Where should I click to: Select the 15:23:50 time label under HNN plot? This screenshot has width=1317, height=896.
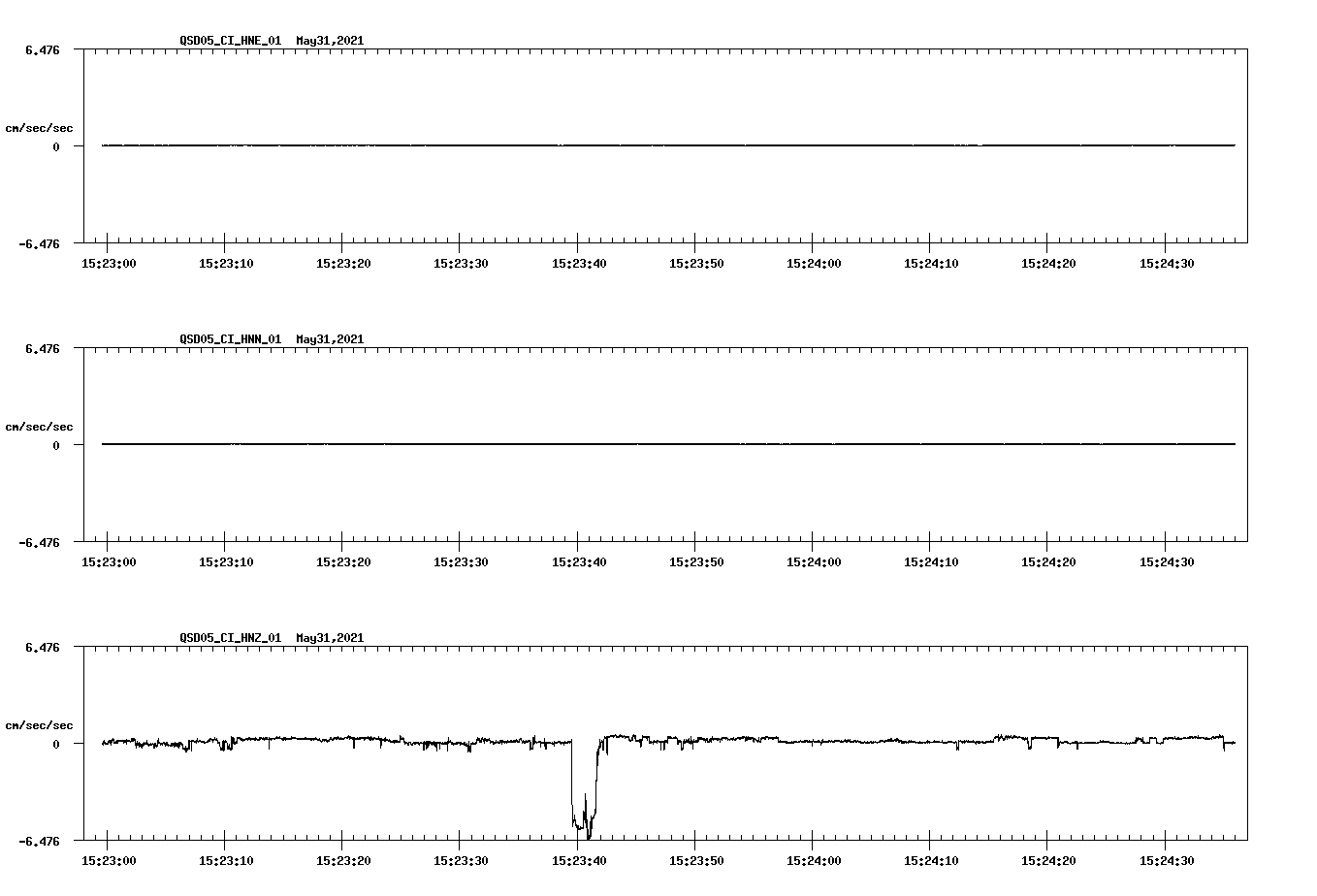pyautogui.click(x=695, y=561)
